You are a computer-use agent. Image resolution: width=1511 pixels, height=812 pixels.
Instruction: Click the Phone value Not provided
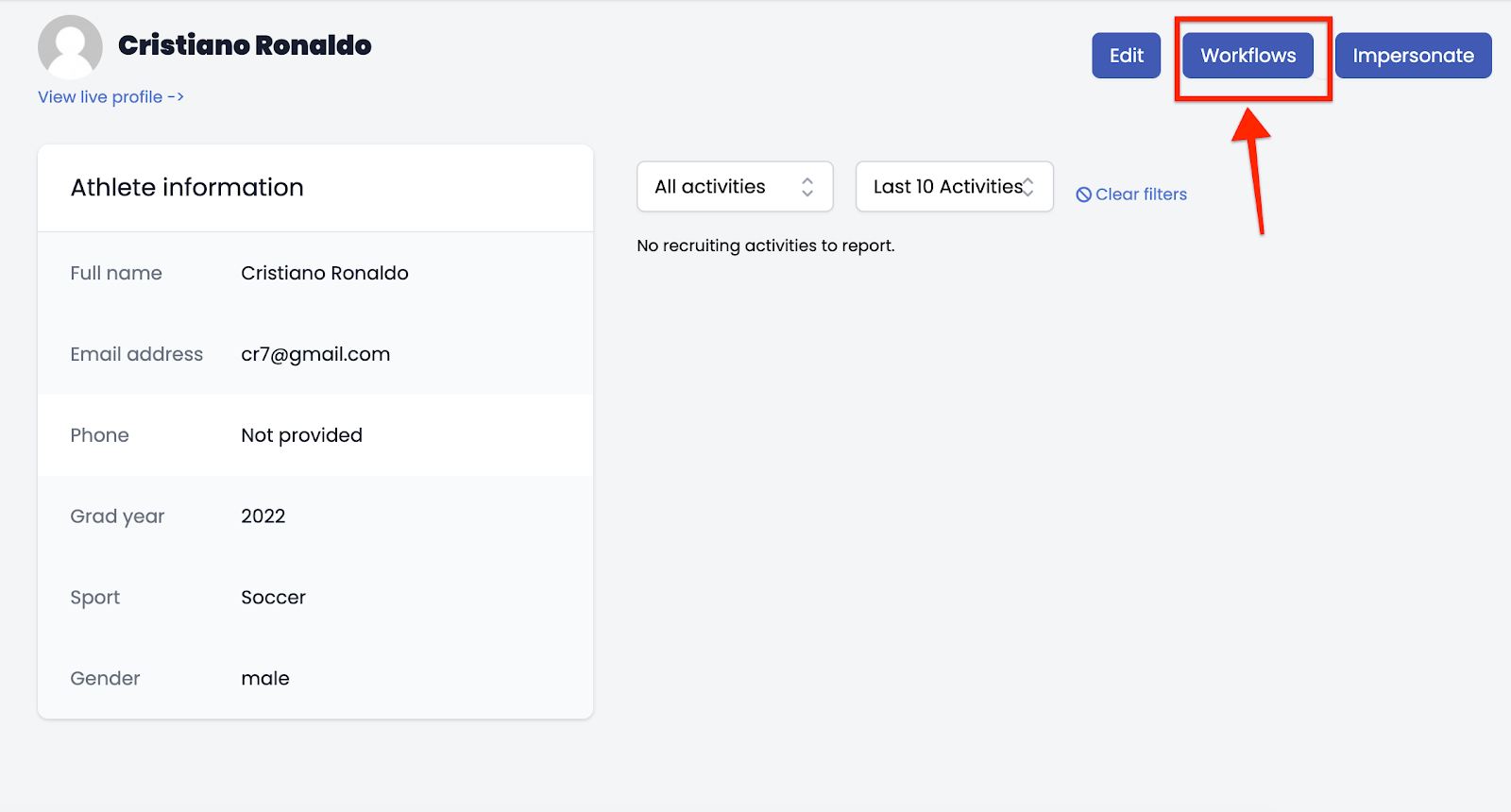(x=301, y=435)
